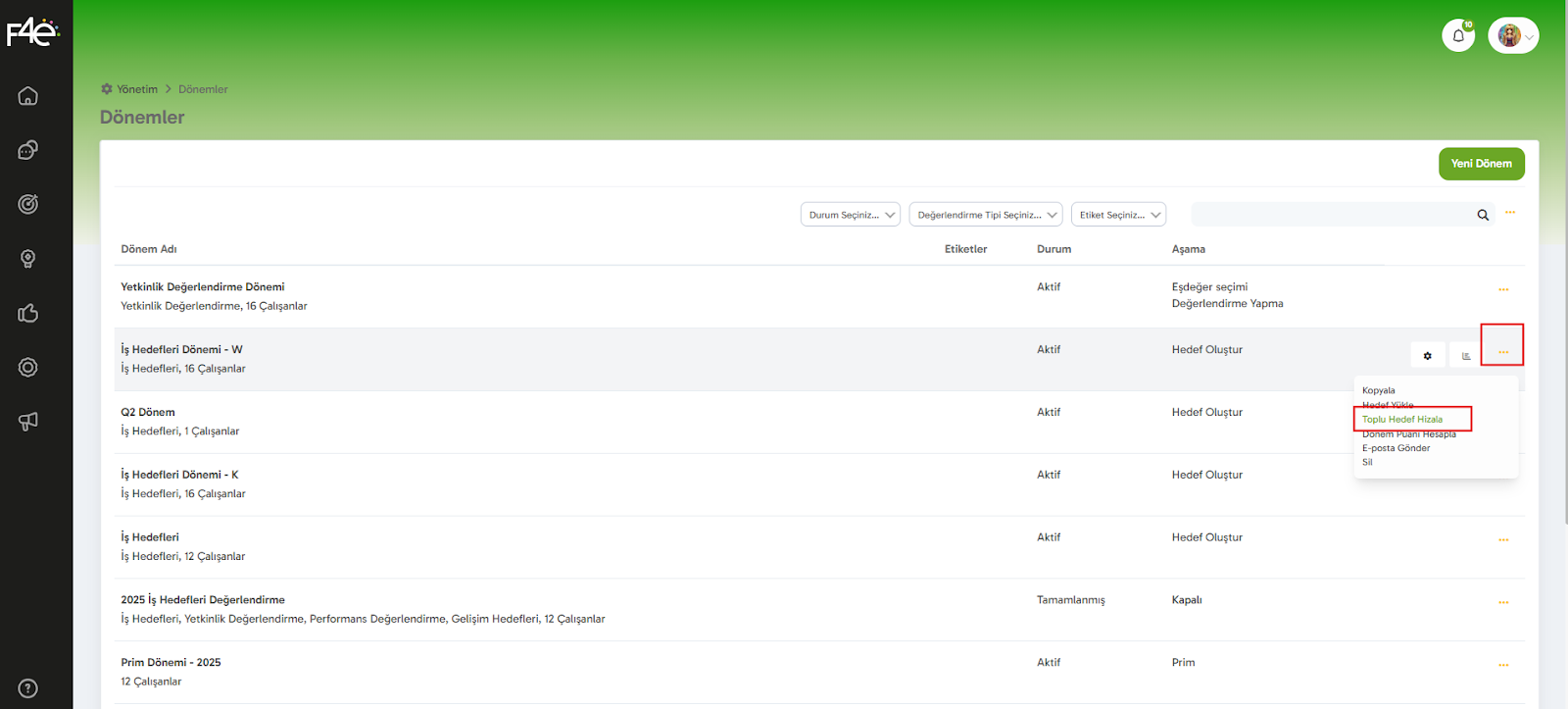Click the help question mark icon

pos(28,688)
